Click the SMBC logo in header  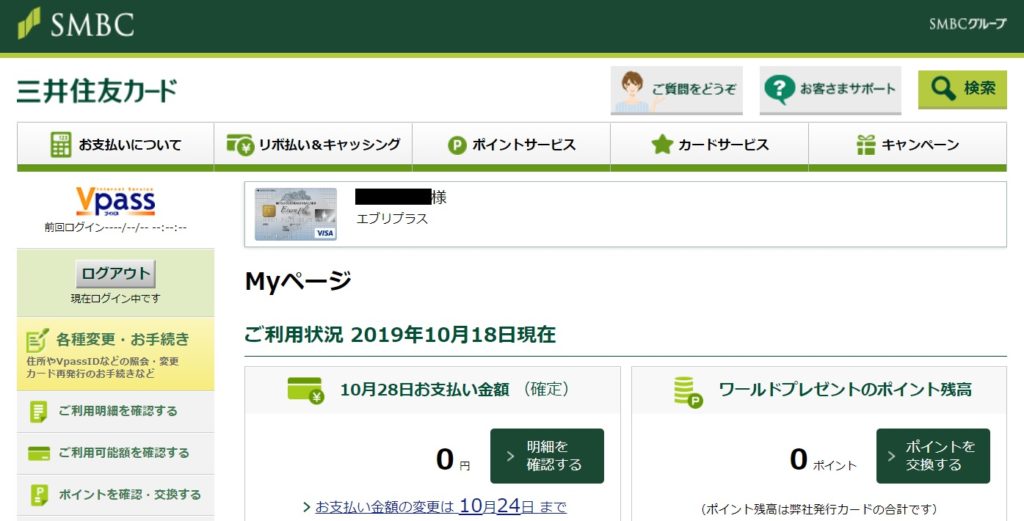click(75, 24)
